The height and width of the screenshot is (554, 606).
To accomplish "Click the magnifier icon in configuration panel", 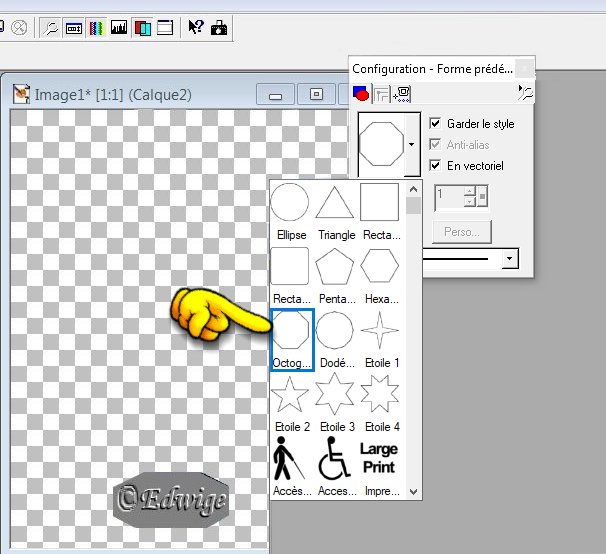I will (x=525, y=93).
